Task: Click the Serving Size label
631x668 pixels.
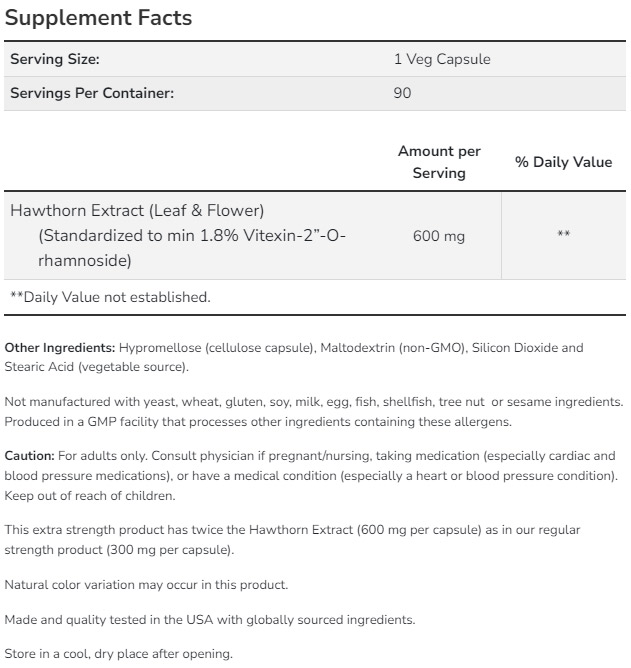Action: [54, 59]
